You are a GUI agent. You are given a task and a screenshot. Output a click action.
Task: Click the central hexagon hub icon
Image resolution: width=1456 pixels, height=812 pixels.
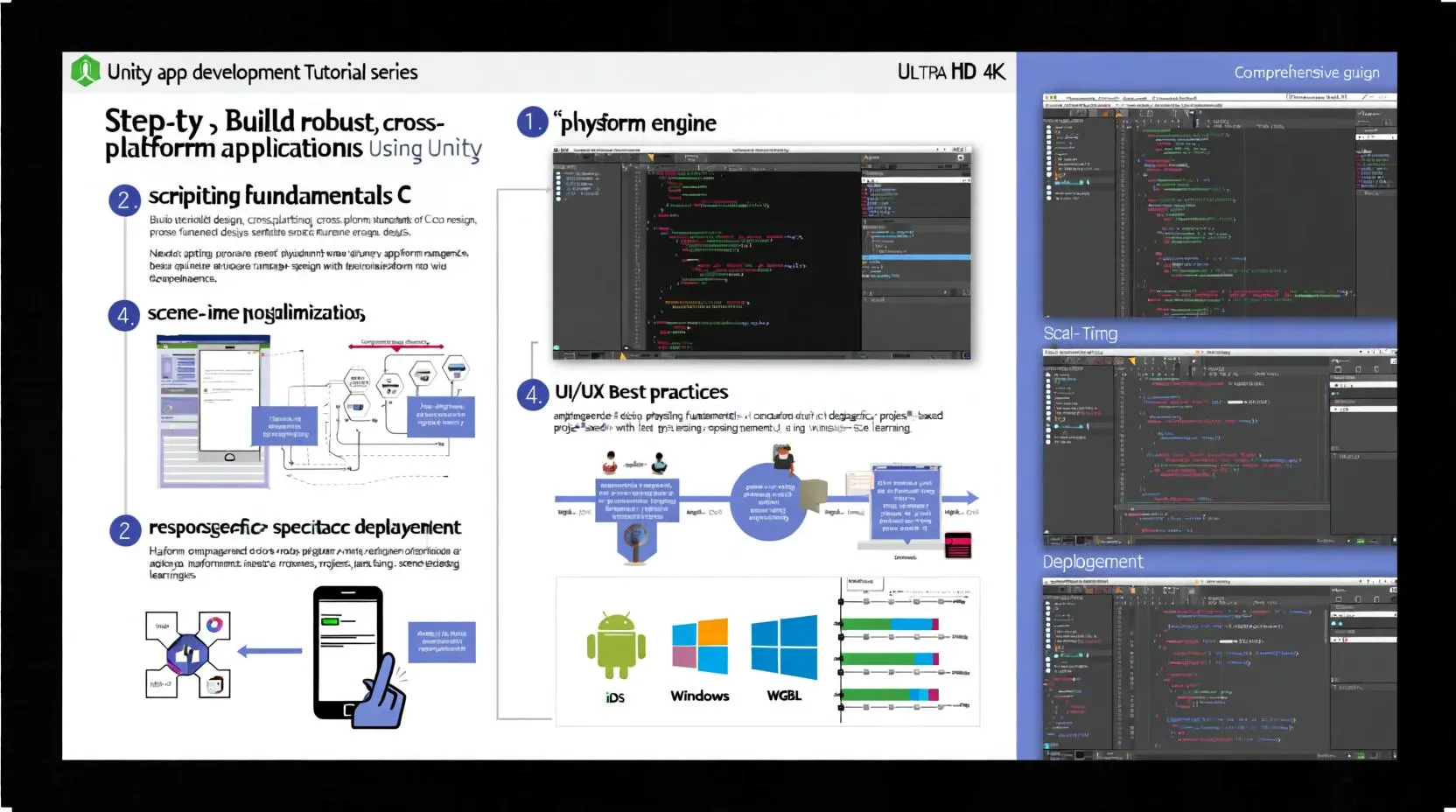(188, 654)
